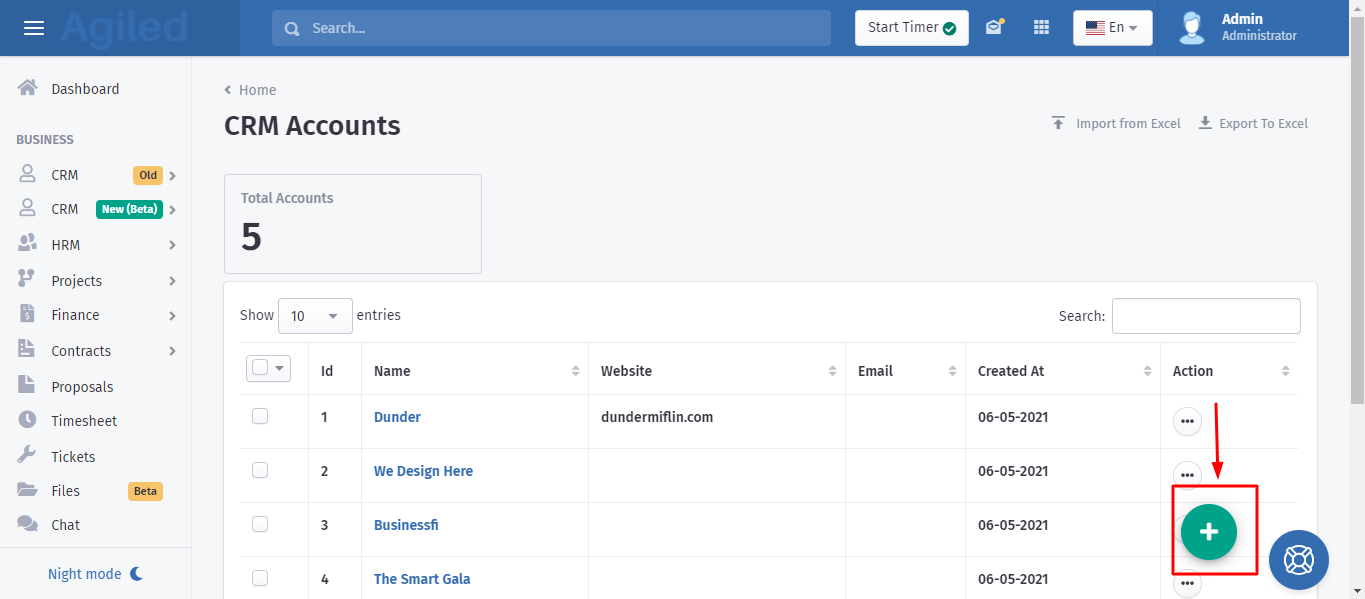This screenshot has height=599, width=1365.
Task: Open action menu for Dunder row
Action: pyautogui.click(x=1187, y=422)
